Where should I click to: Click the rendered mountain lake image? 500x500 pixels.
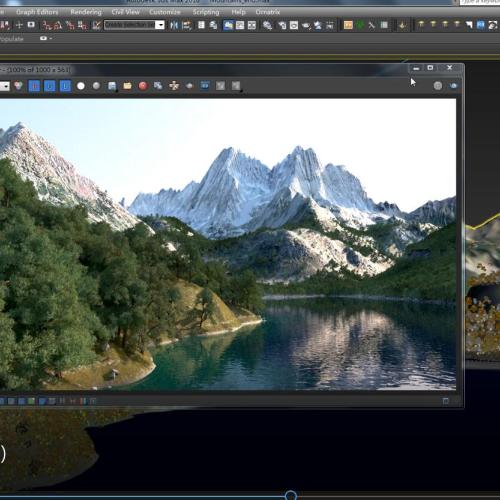[x=228, y=244]
